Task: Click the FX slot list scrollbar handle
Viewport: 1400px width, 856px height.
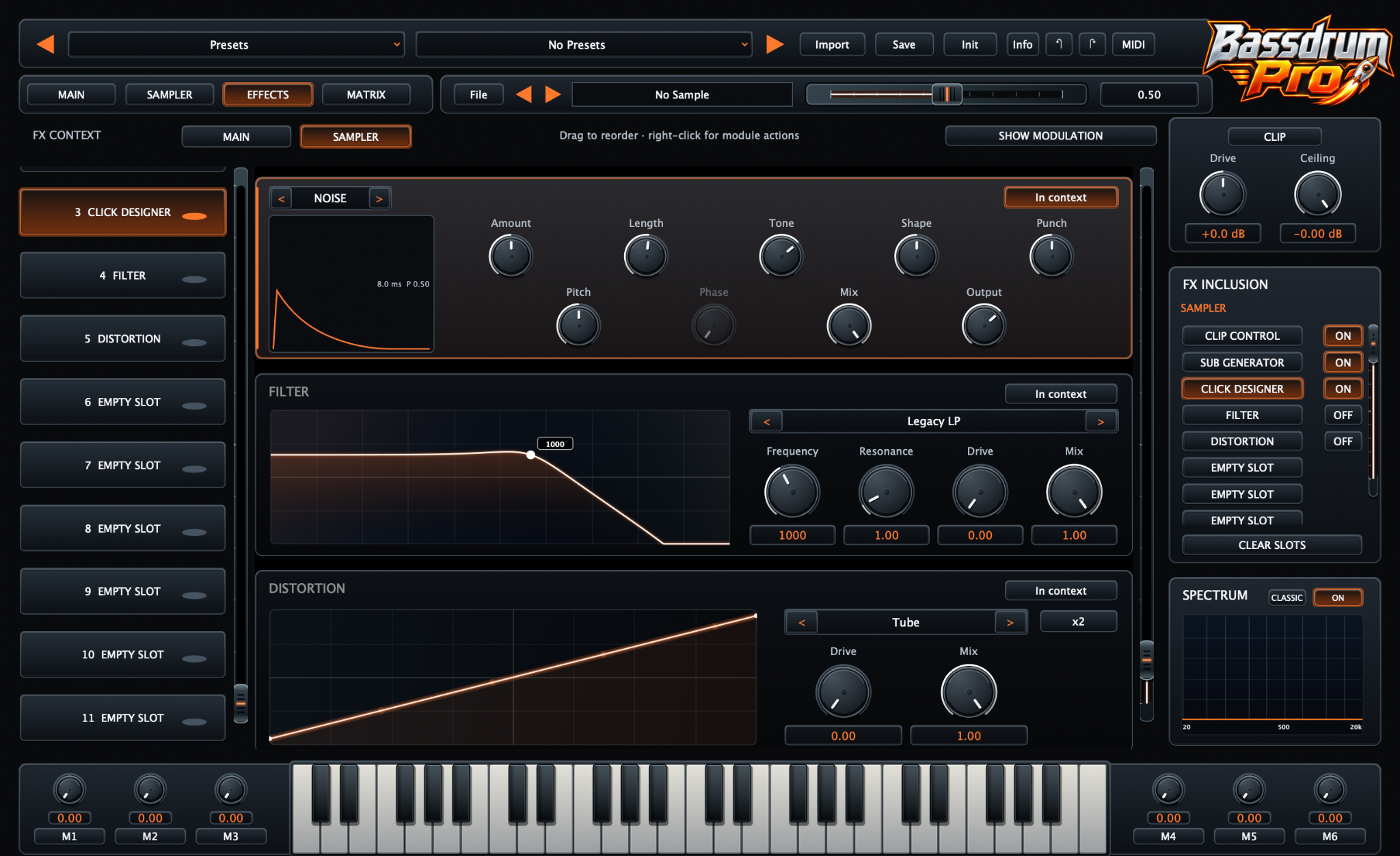Action: (241, 702)
